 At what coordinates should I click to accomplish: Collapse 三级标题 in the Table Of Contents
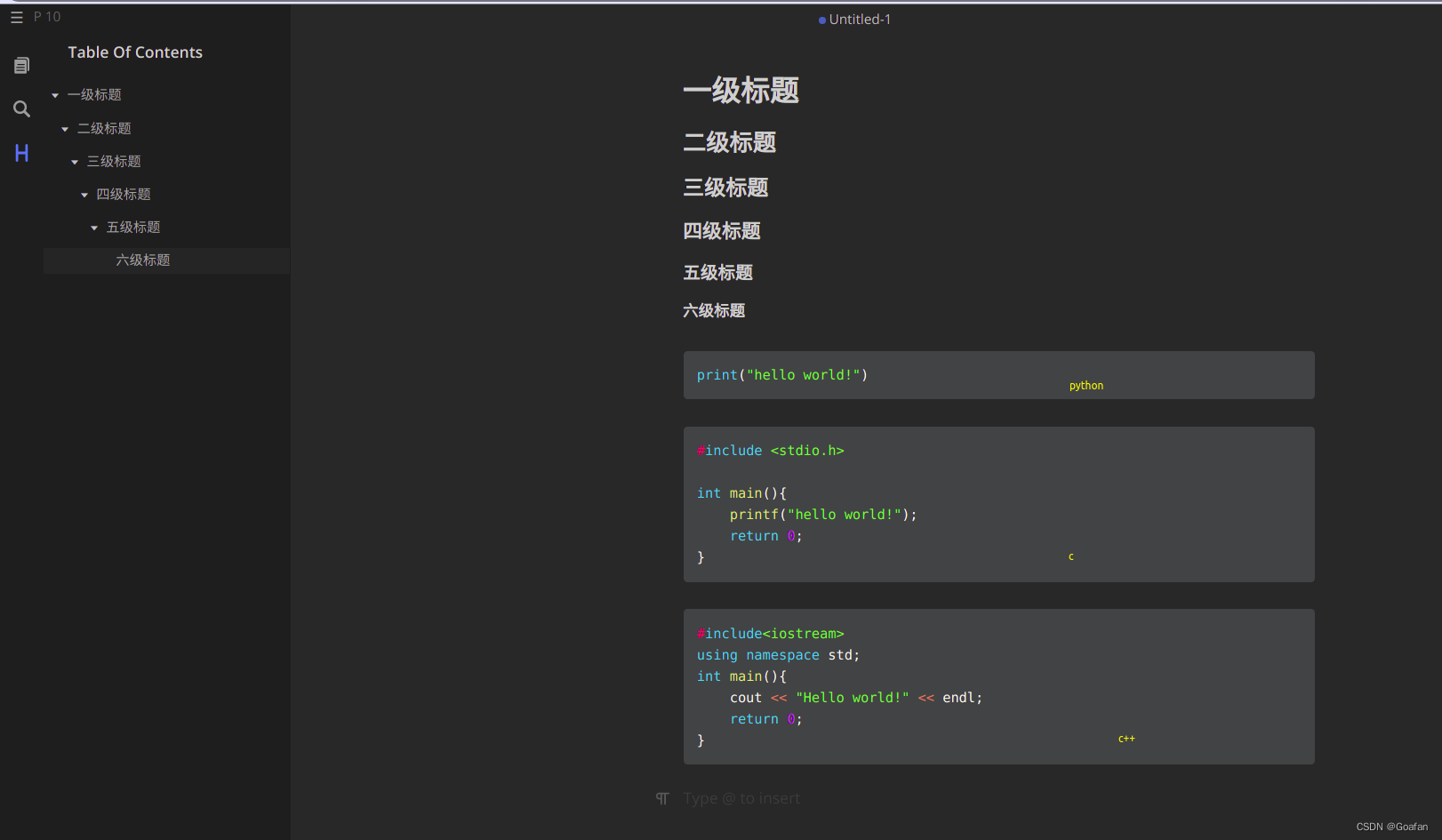(x=74, y=161)
